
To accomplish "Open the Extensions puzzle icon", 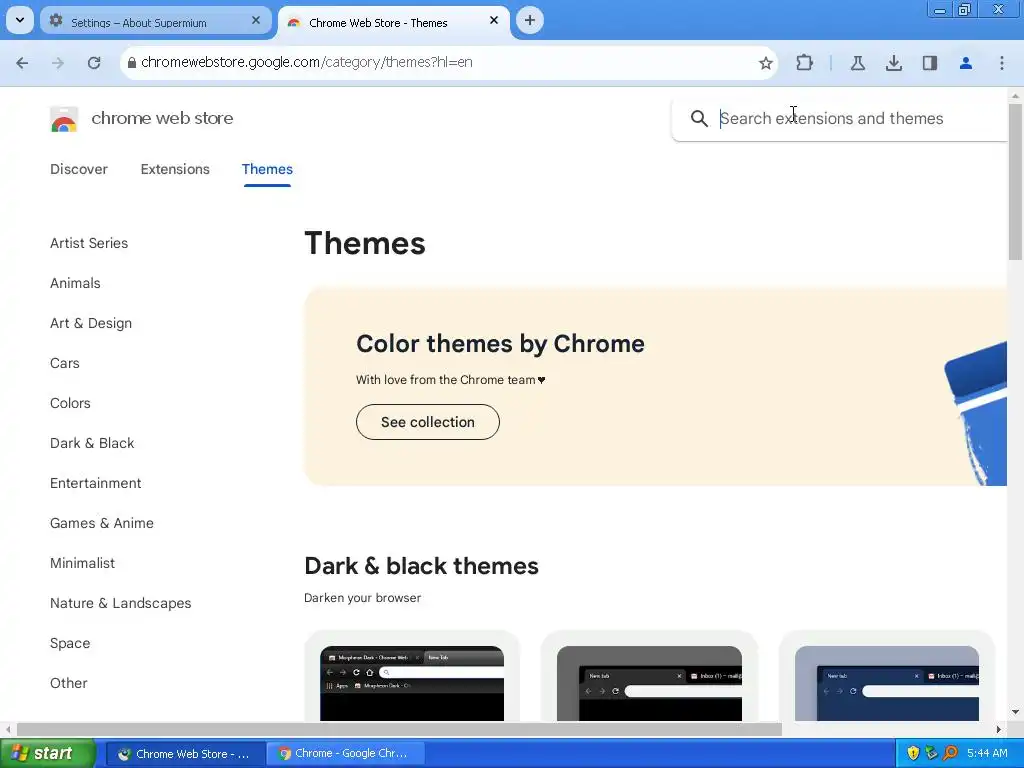I will pos(805,63).
